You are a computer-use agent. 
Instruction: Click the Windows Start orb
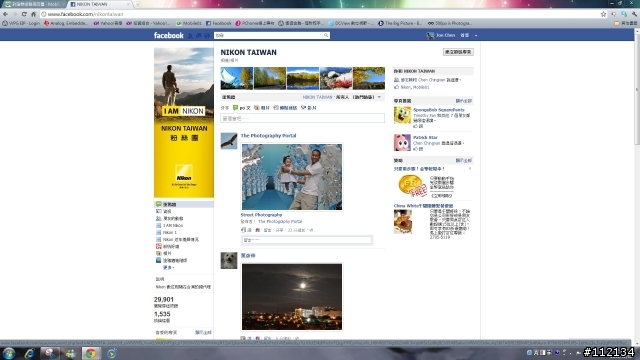click(9, 353)
